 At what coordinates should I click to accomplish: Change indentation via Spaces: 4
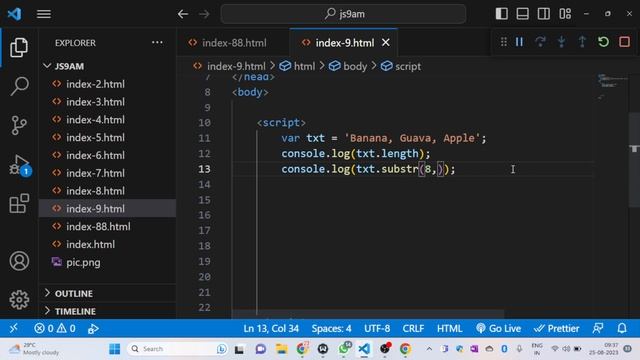[331, 328]
